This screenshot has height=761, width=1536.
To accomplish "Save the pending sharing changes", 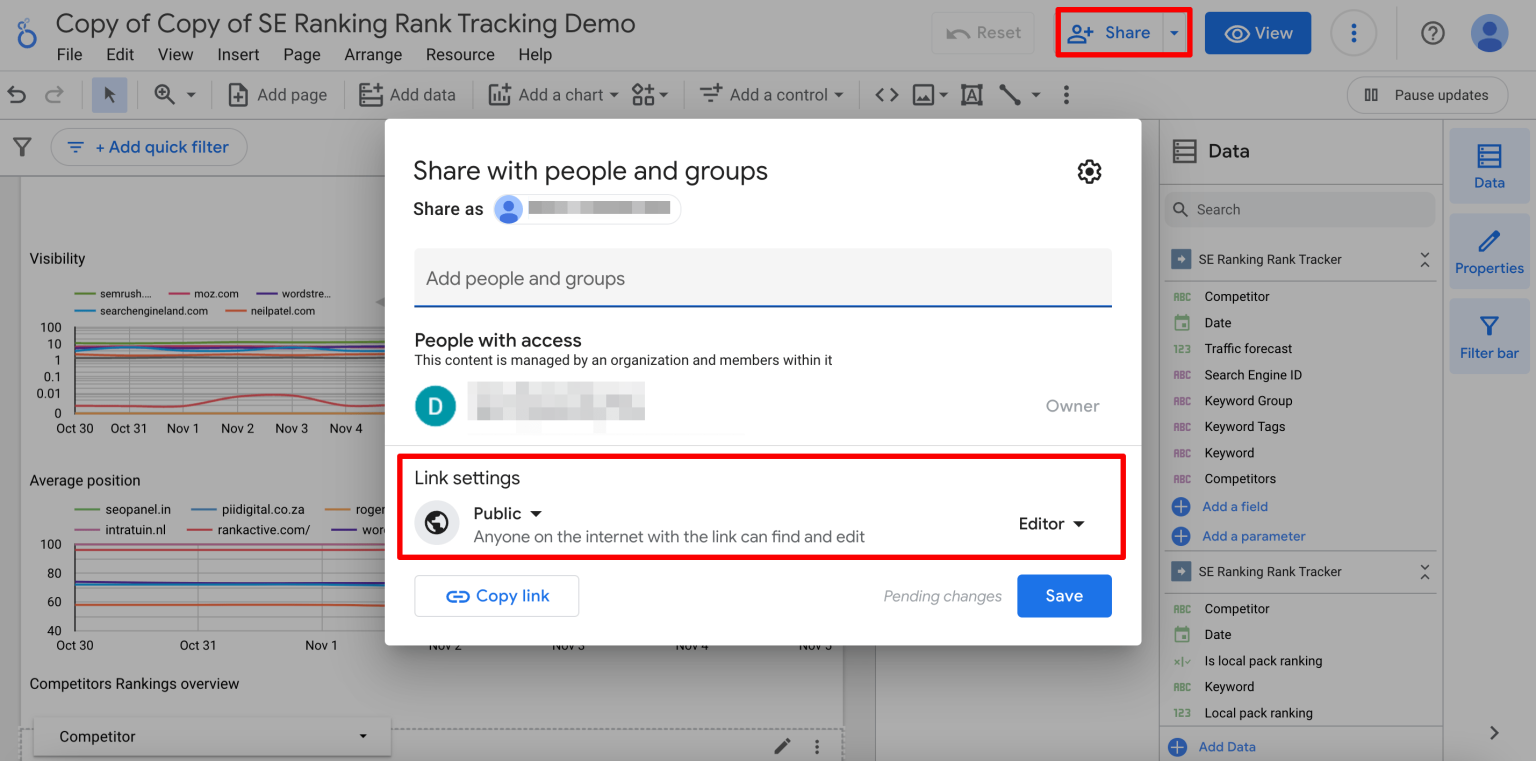I will pyautogui.click(x=1064, y=596).
